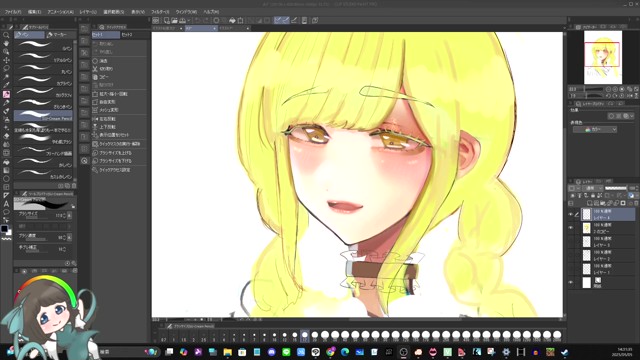Screen dimensions: 640x360
Task: Switch to the マーカー sub tool tab
Action: pyautogui.click(x=61, y=35)
